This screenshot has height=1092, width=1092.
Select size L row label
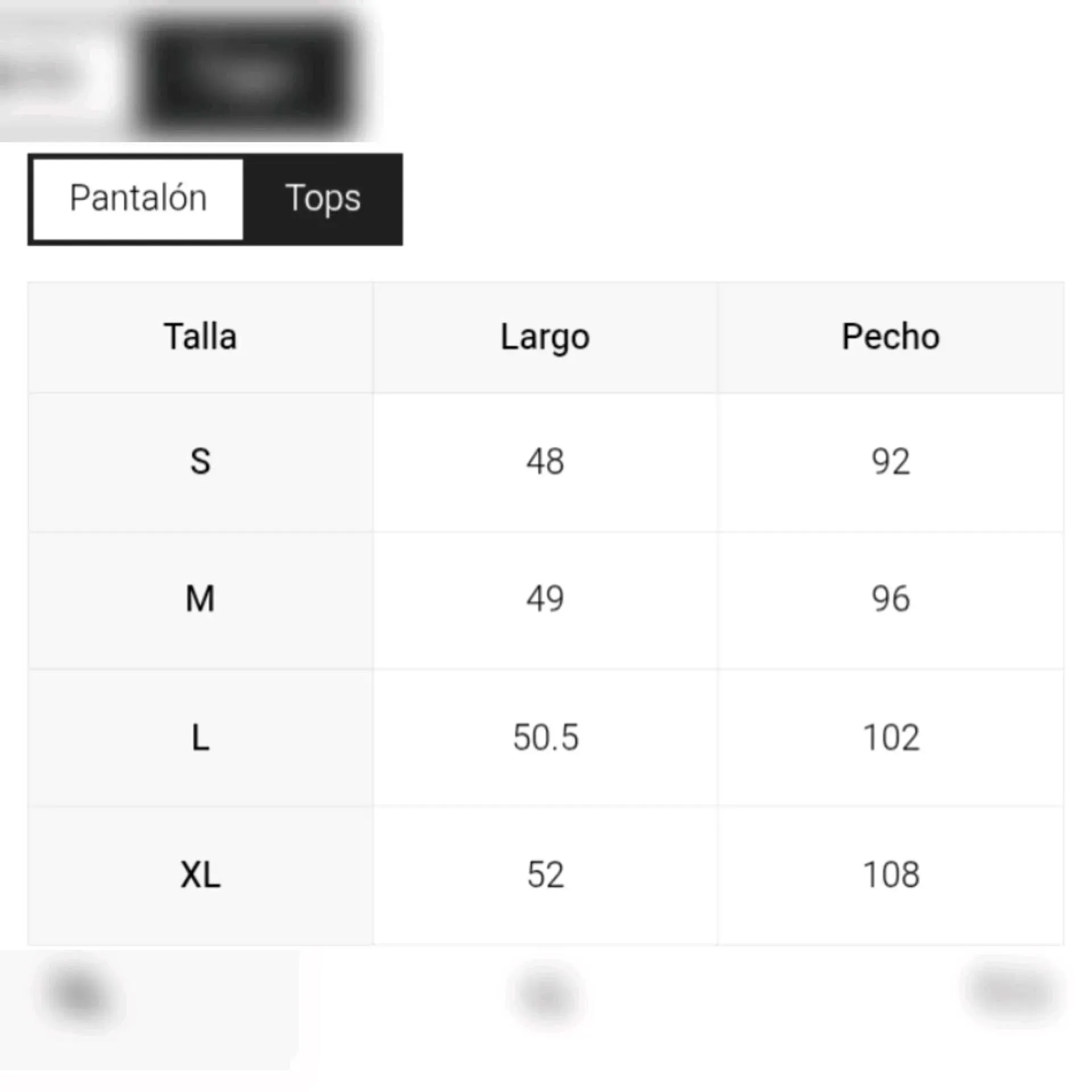200,738
